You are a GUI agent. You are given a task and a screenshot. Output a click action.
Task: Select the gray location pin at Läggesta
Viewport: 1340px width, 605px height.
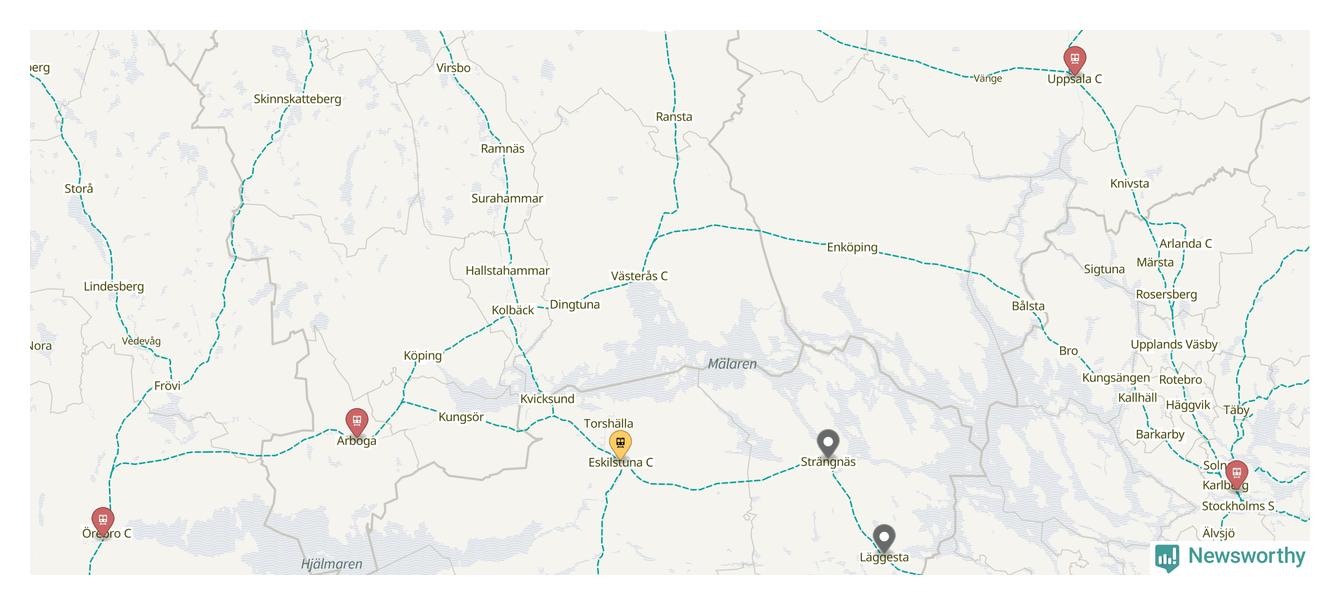point(884,539)
